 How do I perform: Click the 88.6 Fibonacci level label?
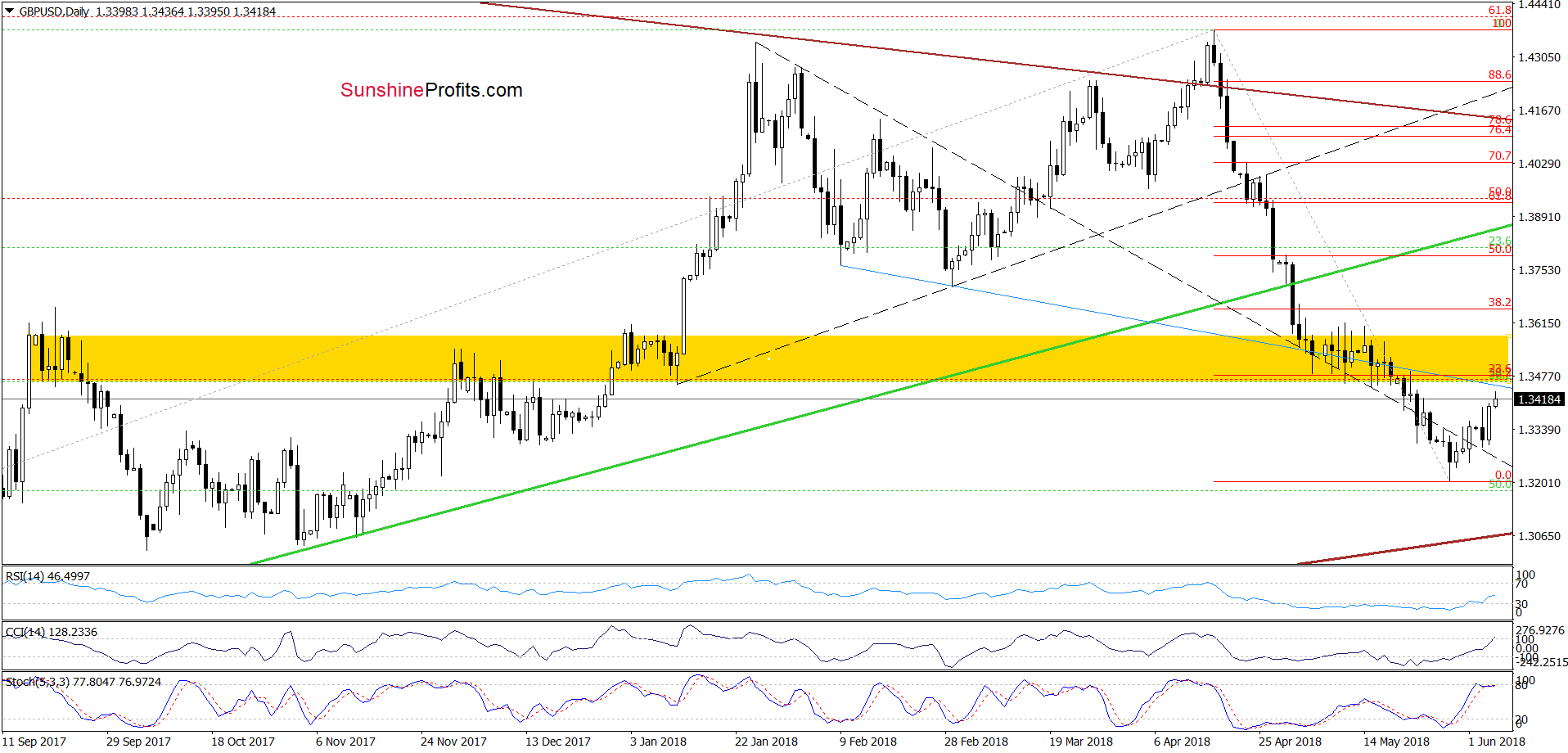tap(1499, 74)
